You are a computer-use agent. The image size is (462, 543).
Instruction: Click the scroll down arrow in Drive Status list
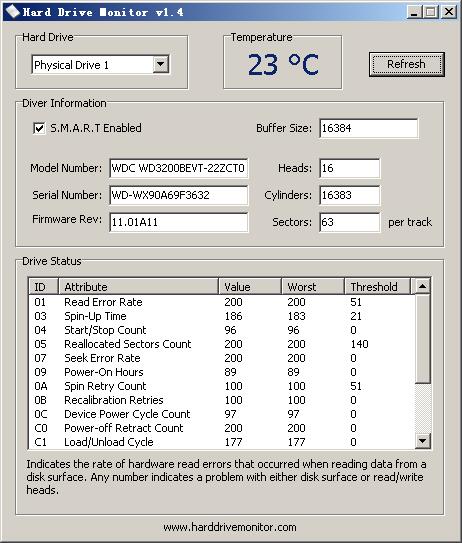(x=423, y=441)
